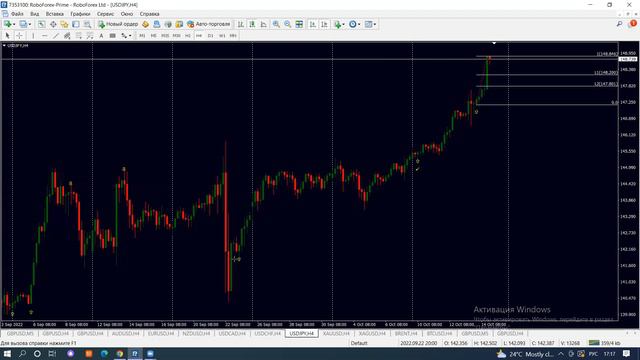Switch timeframe to M1

(x=142, y=36)
